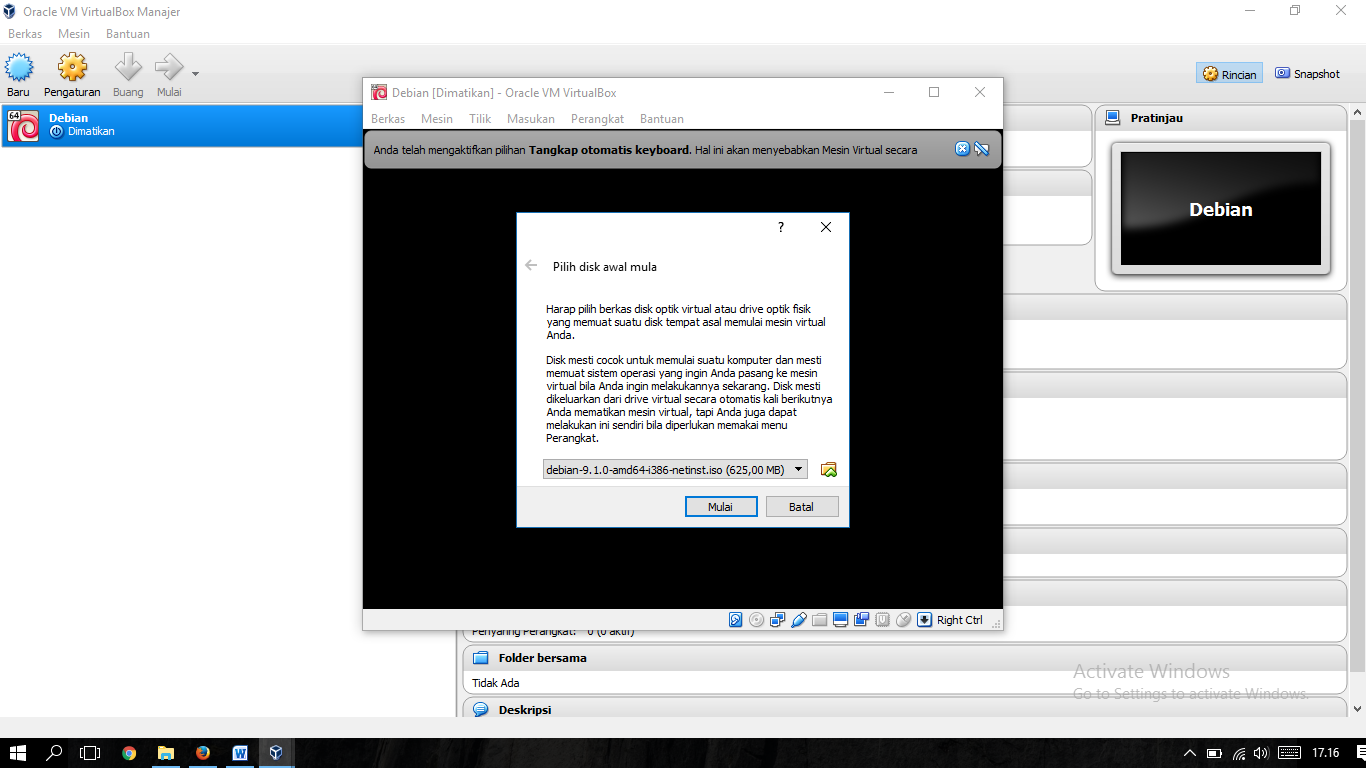Screen dimensions: 1366x768
Task: Dismiss the keyboard capture notification message
Action: click(x=962, y=148)
